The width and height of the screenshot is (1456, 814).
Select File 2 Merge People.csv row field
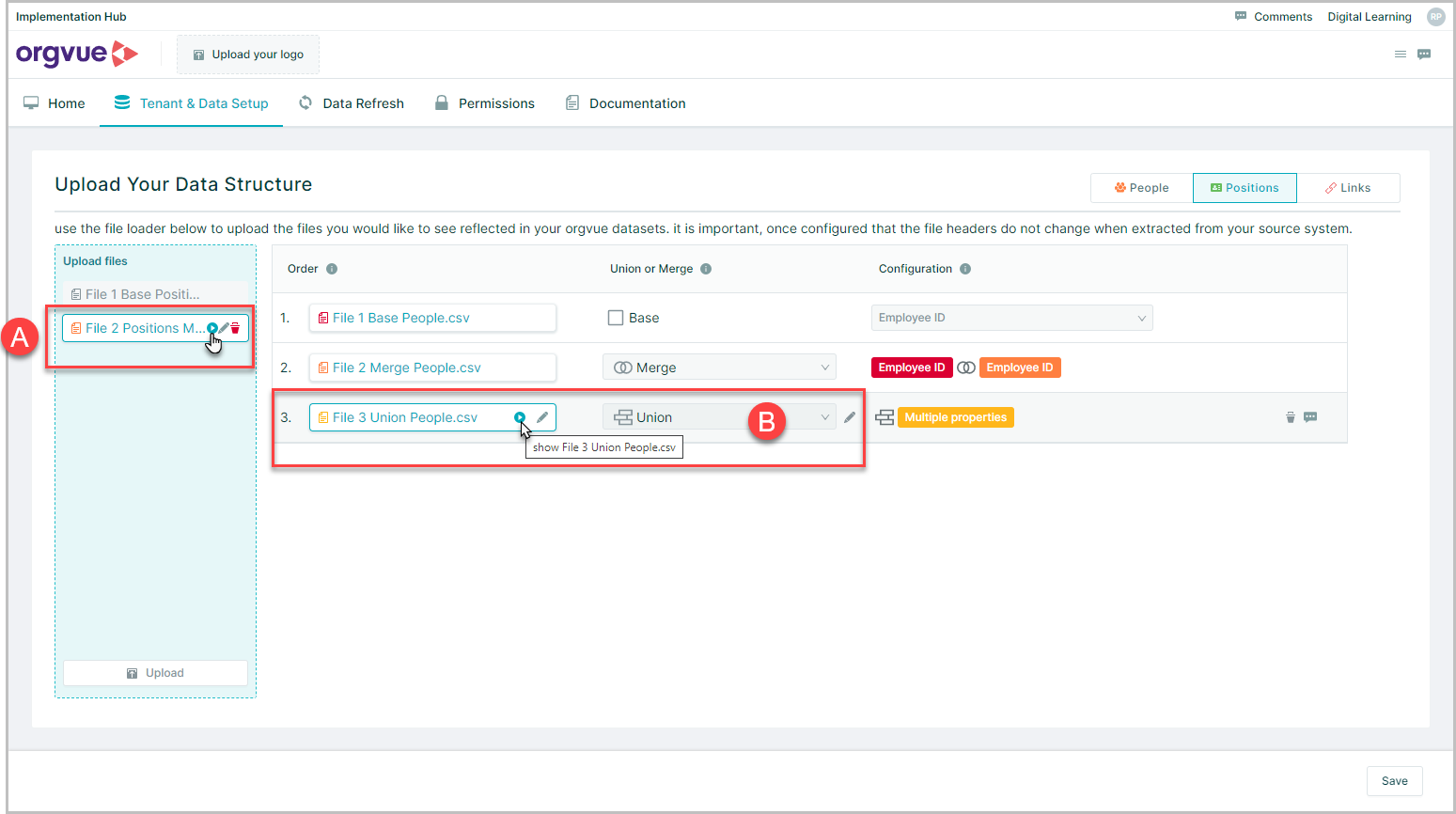[432, 368]
